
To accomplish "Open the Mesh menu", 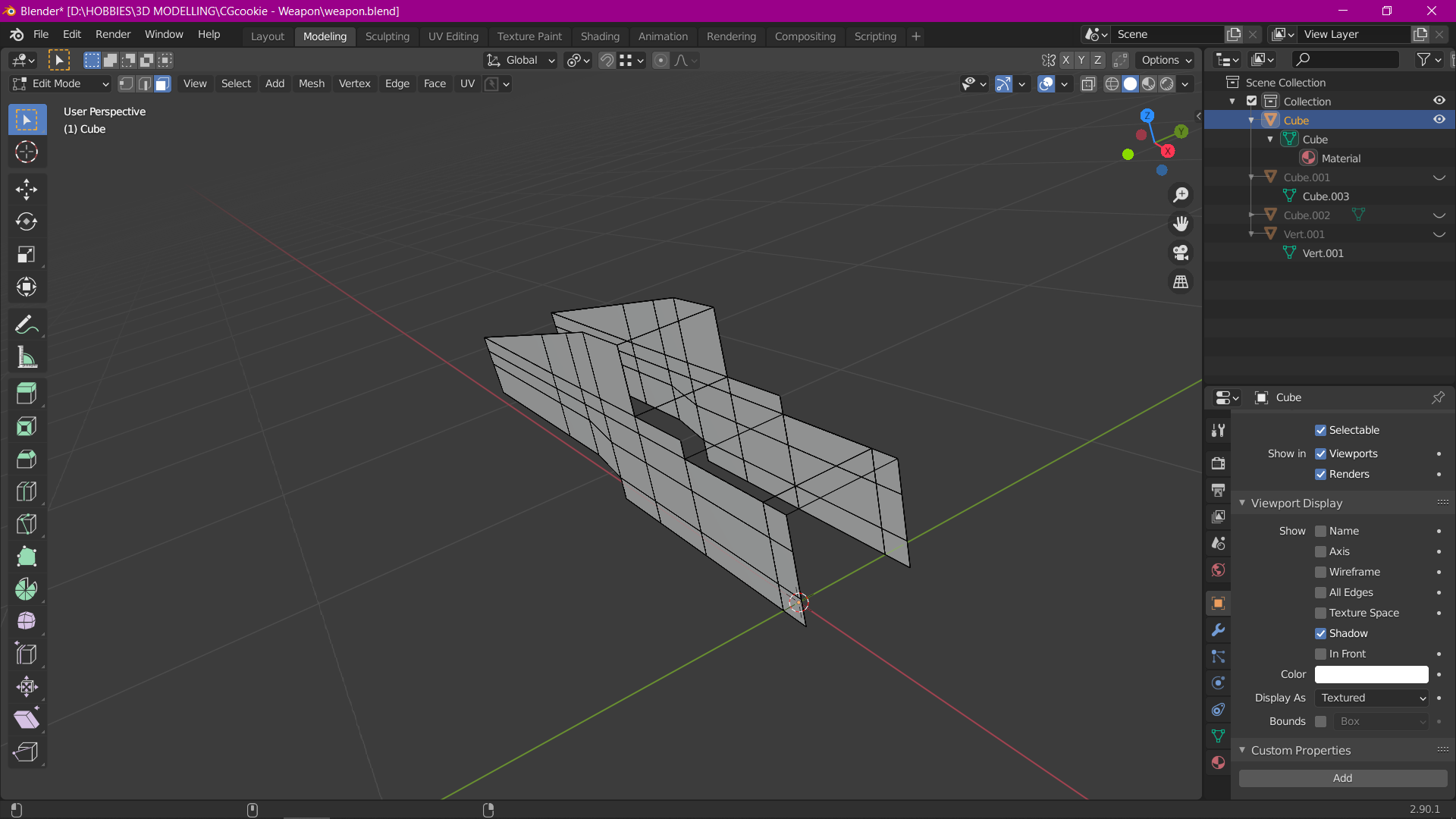I will click(311, 84).
